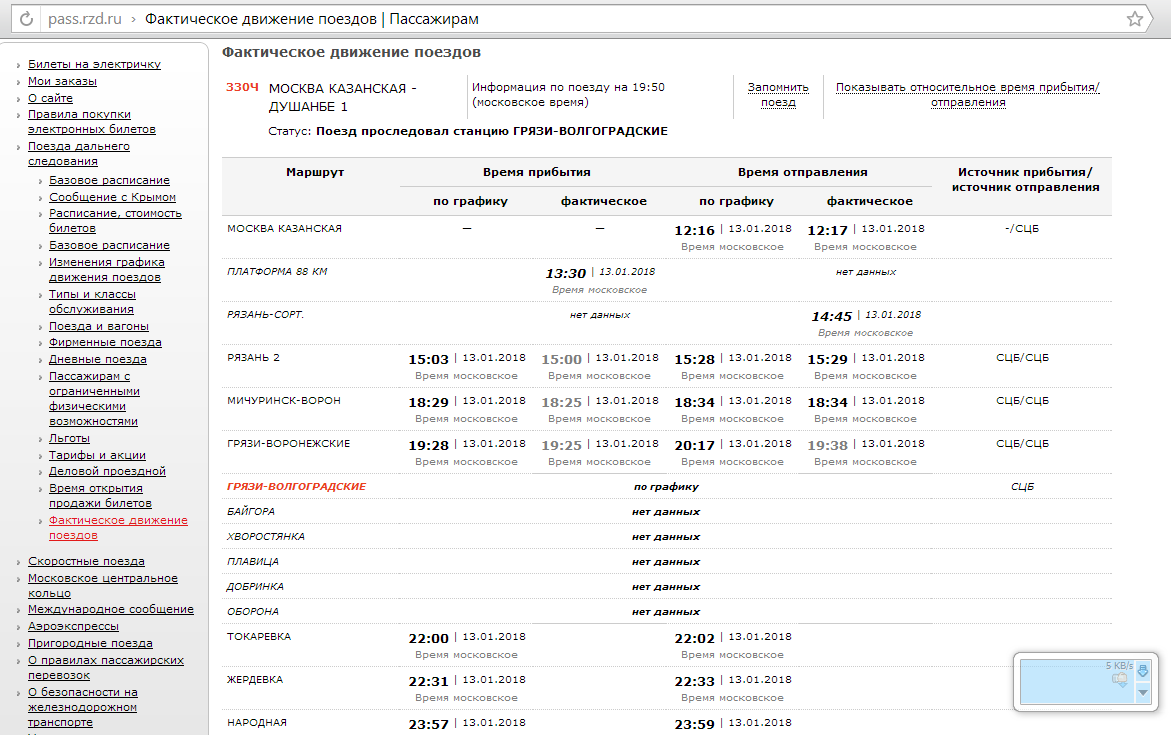Go to 'Мои заказы' sidebar link
This screenshot has height=735, width=1171.
coord(62,81)
